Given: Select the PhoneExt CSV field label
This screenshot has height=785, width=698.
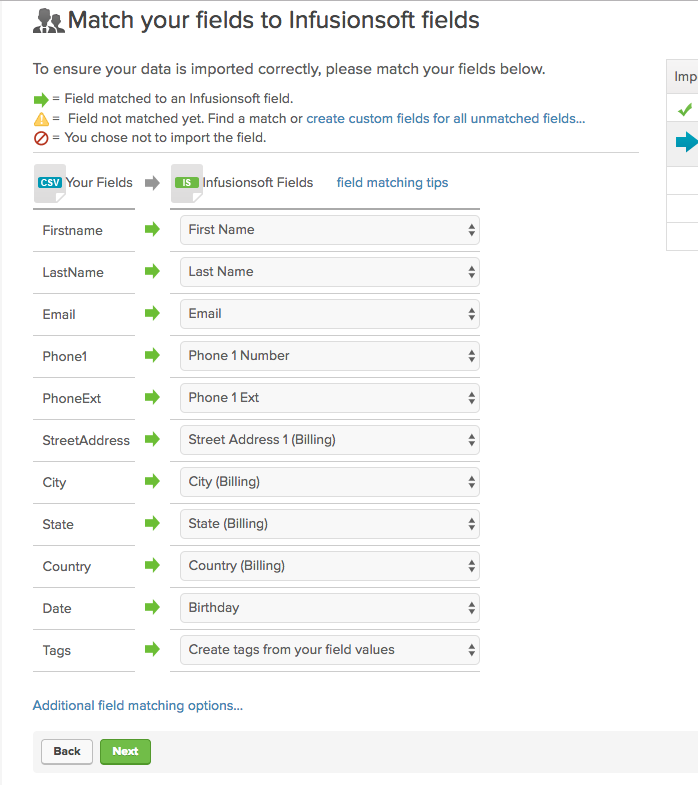Looking at the screenshot, I should coord(72,399).
